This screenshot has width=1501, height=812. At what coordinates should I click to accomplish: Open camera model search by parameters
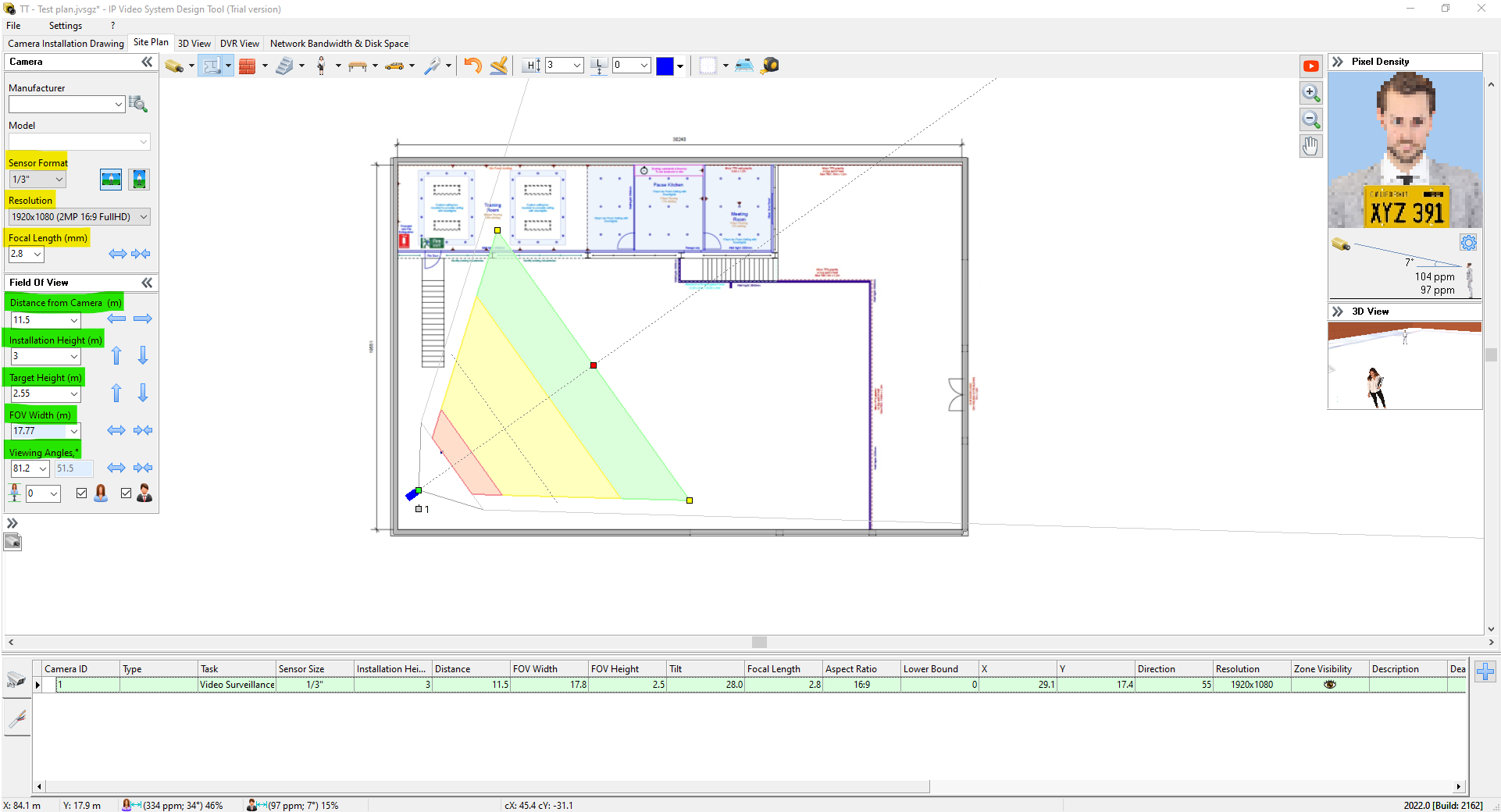[138, 104]
